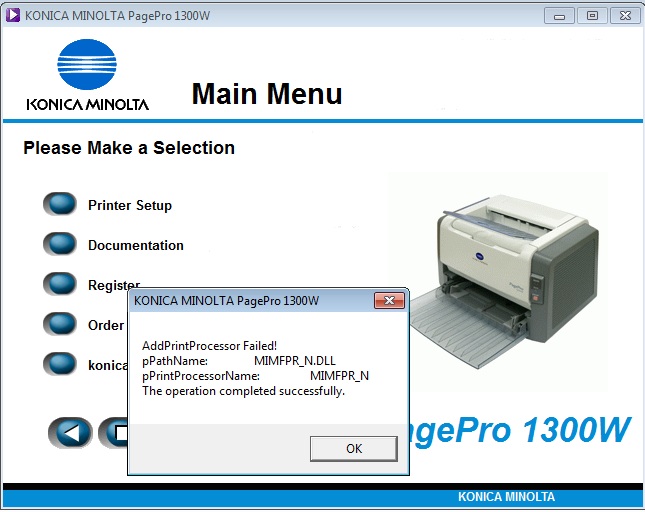The height and width of the screenshot is (512, 645).
Task: Click OK in the error dialog
Action: click(354, 449)
